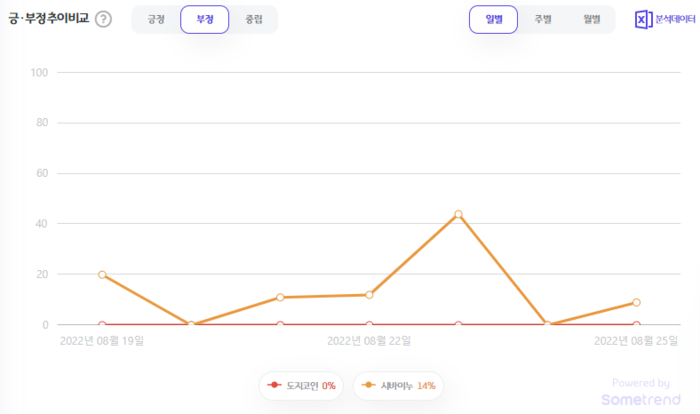Open the 중립 sentiment tab

pos(254,20)
